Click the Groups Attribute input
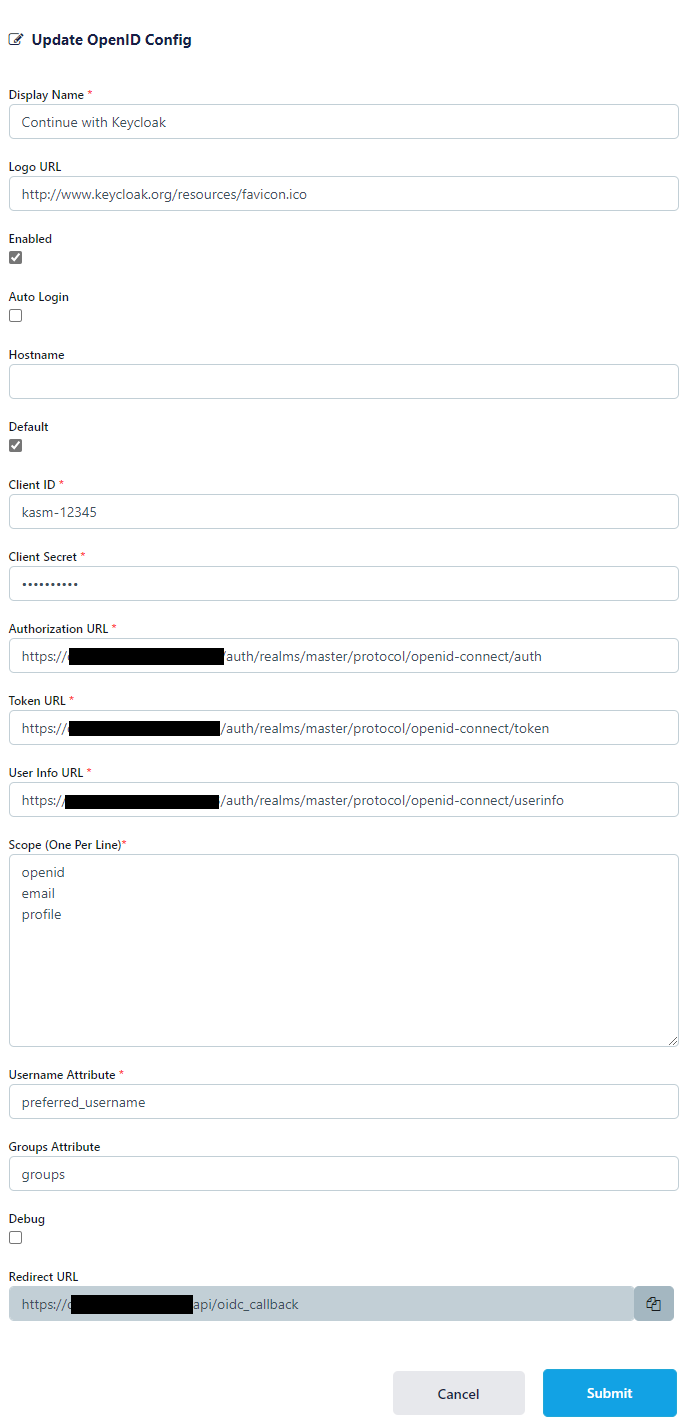The image size is (693, 1425). pyautogui.click(x=344, y=1174)
